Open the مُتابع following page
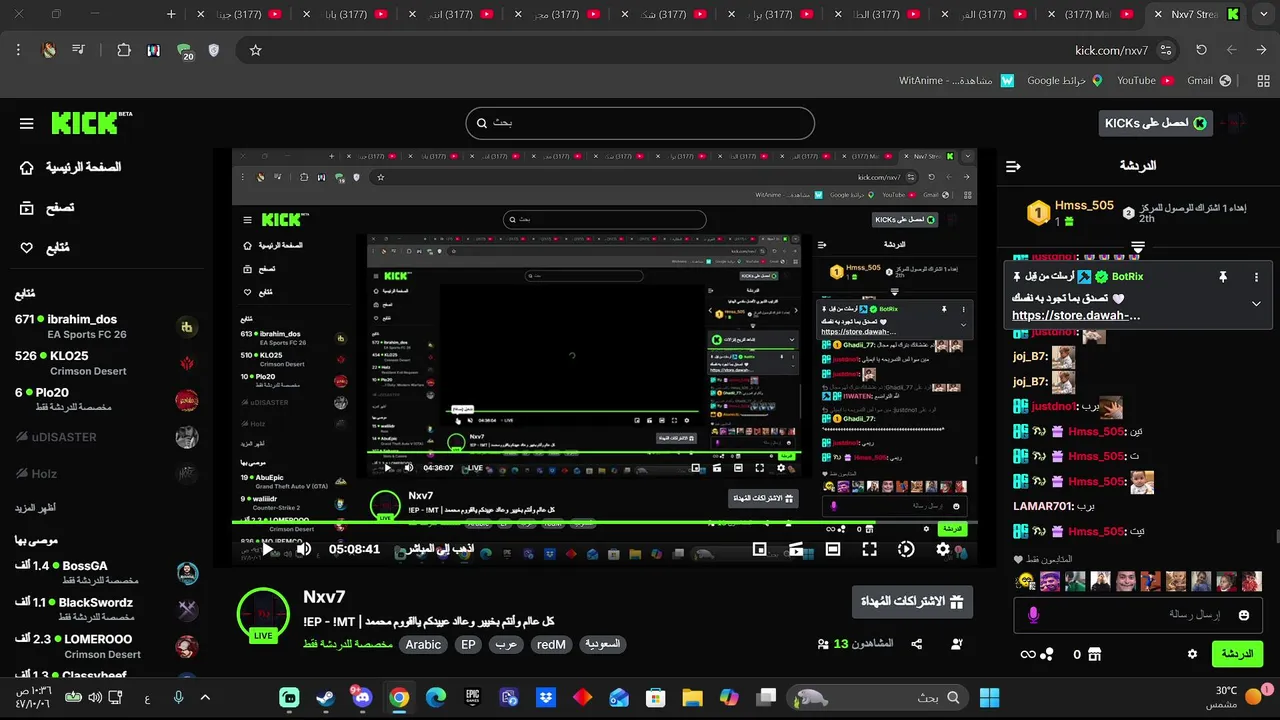This screenshot has height=720, width=1280. pyautogui.click(x=45, y=248)
